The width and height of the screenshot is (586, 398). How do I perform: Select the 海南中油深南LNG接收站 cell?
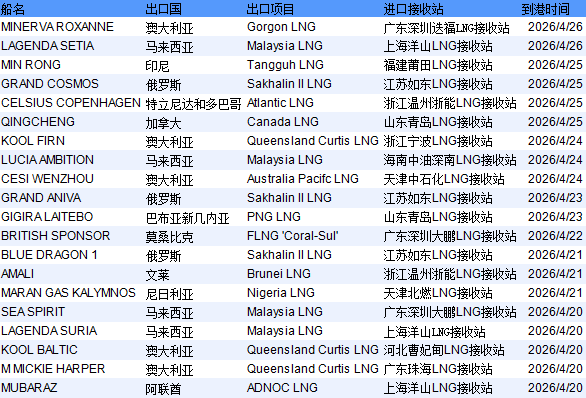(450, 161)
